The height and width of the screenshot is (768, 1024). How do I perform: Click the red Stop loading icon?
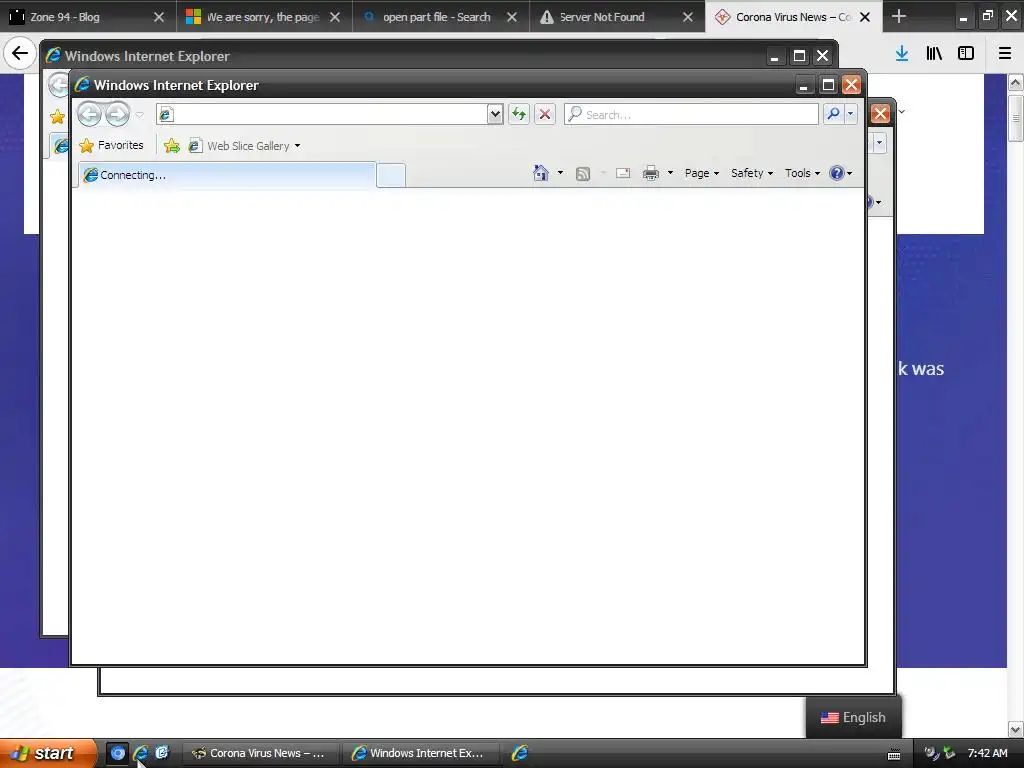[x=545, y=114]
